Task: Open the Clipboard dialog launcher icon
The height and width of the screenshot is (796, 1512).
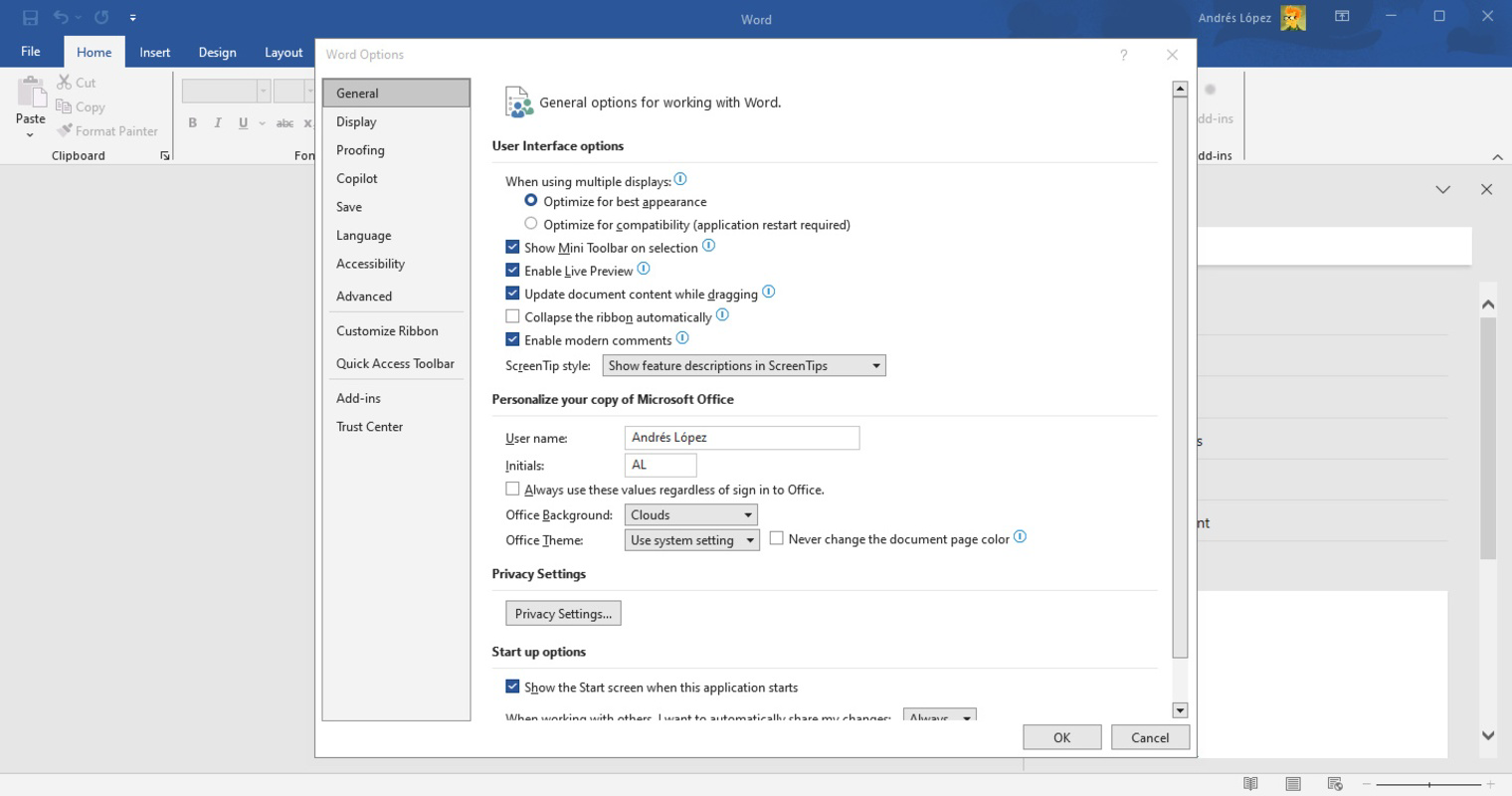Action: tap(164, 155)
